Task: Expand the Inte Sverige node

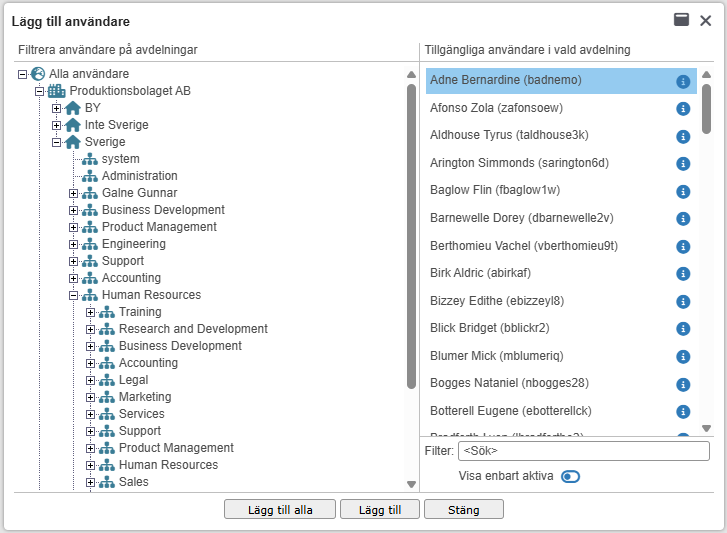Action: 57,125
